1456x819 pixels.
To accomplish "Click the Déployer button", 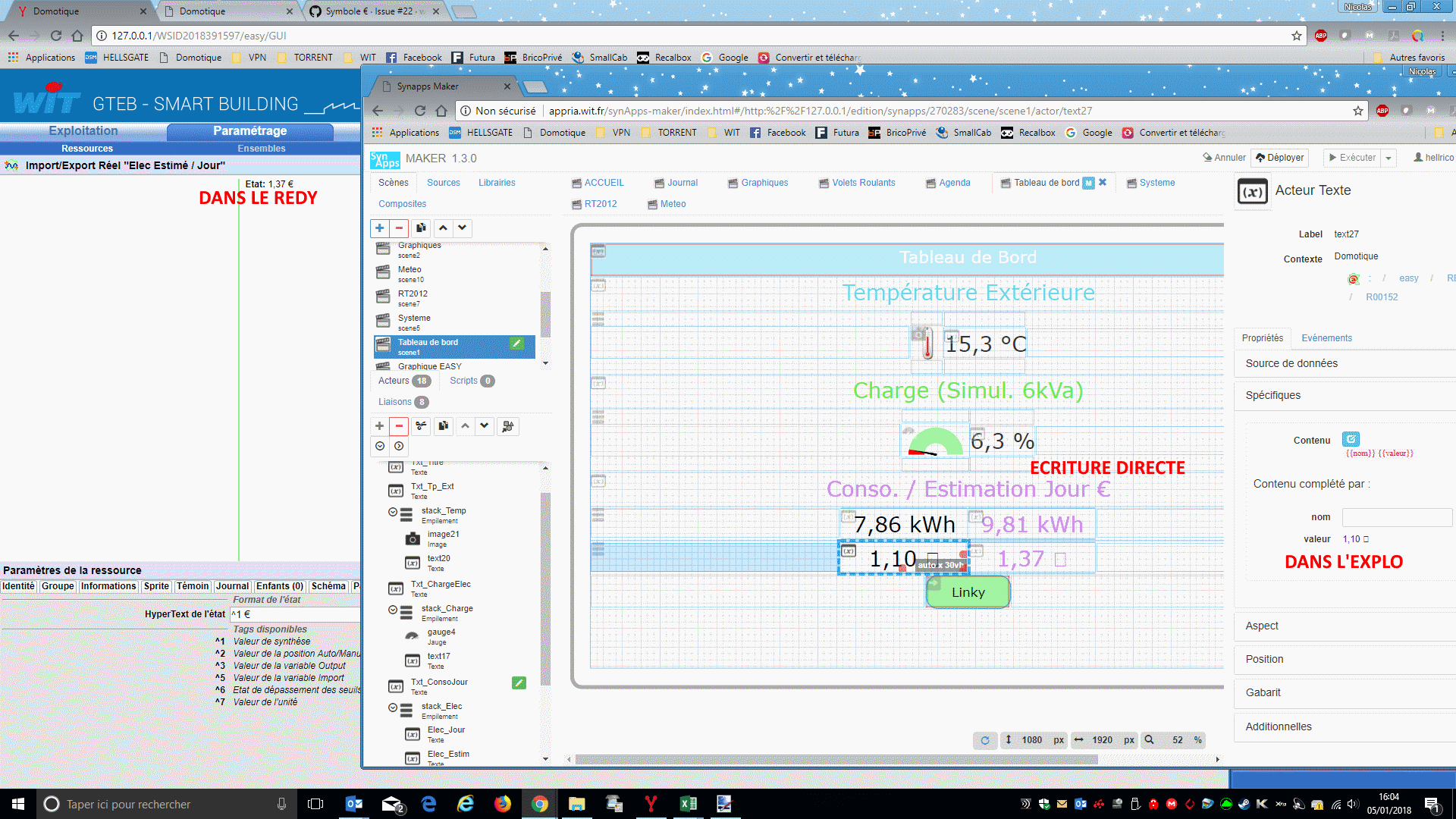I will click(1279, 158).
